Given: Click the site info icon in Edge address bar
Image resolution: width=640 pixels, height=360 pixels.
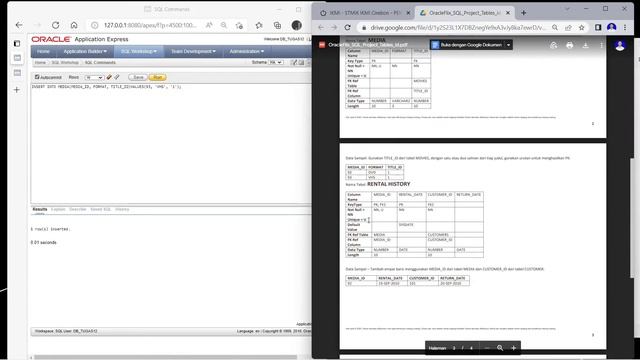Looking at the screenshot, I should [x=95, y=25].
